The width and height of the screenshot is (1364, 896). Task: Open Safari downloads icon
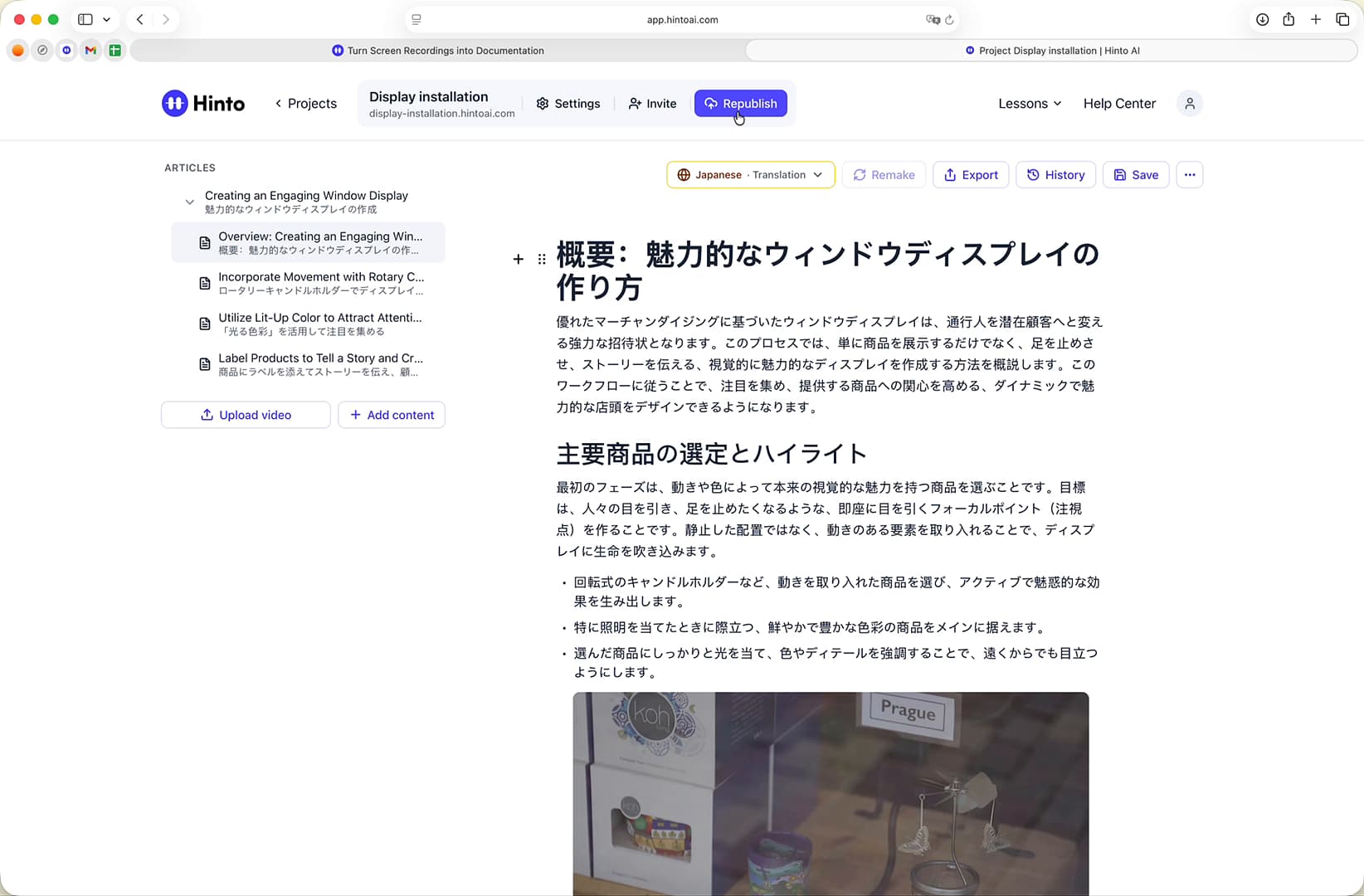[x=1262, y=19]
